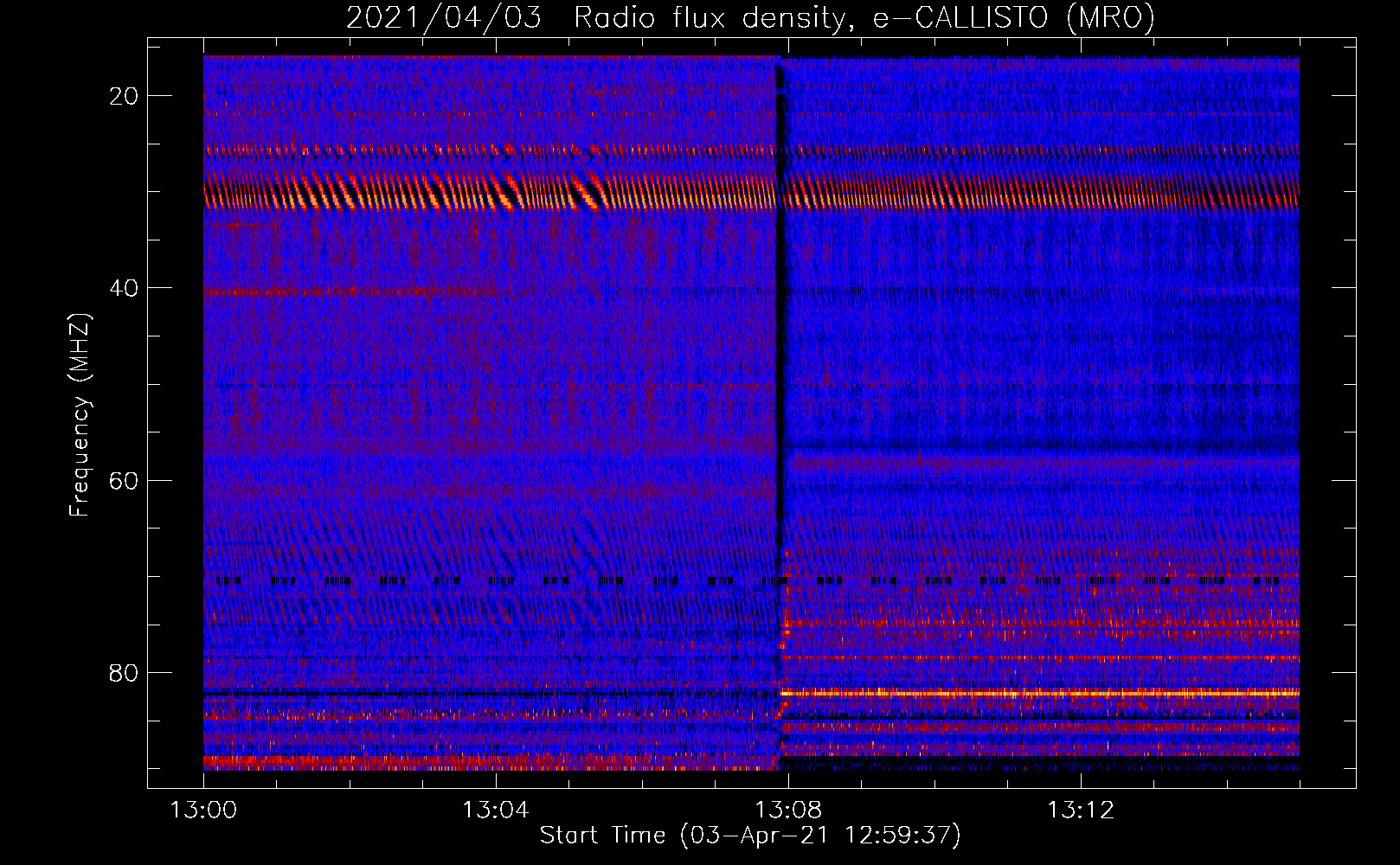Click the 'Start Time (03-Apr-21 12:59:37)' label
1400x865 pixels.
[750, 836]
